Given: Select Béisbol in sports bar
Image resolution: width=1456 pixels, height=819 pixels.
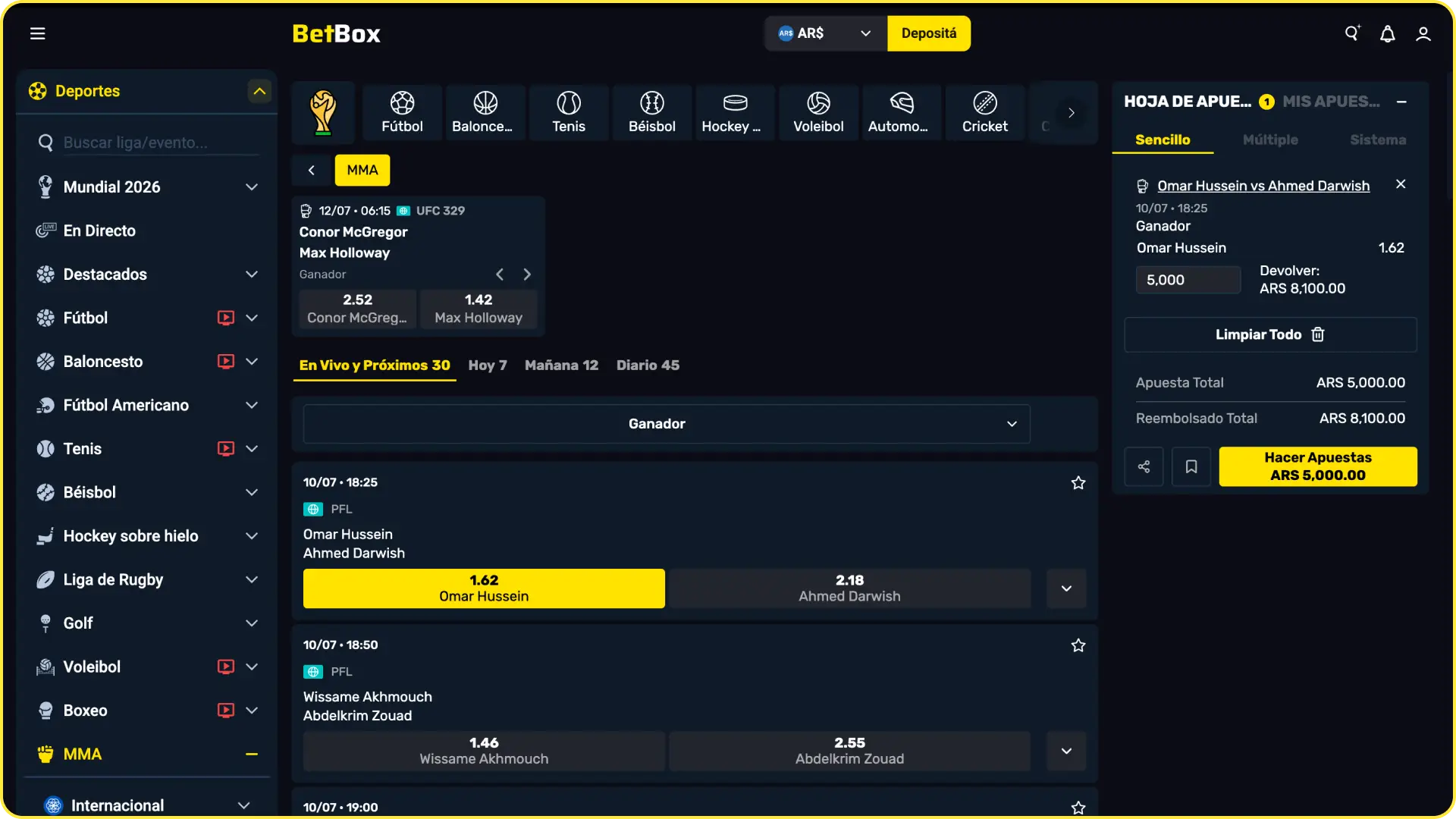Looking at the screenshot, I should coord(652,113).
